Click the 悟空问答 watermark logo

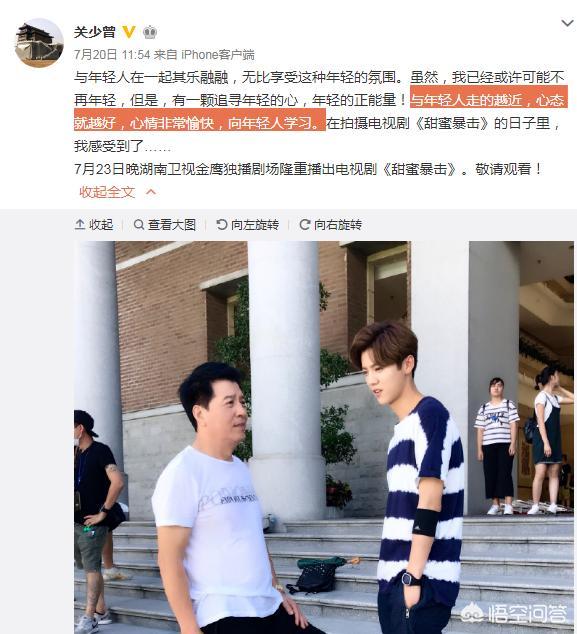[x=513, y=613]
